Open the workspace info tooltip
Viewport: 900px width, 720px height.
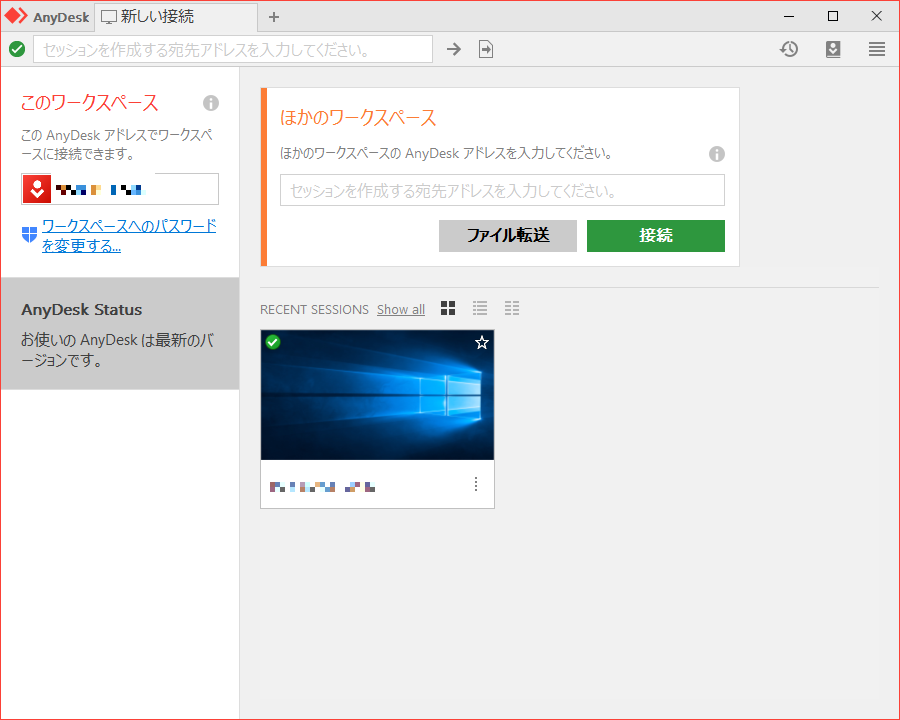click(210, 102)
